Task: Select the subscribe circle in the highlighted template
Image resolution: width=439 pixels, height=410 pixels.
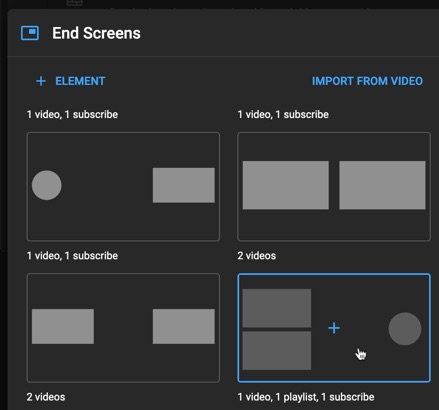Action: pyautogui.click(x=405, y=329)
